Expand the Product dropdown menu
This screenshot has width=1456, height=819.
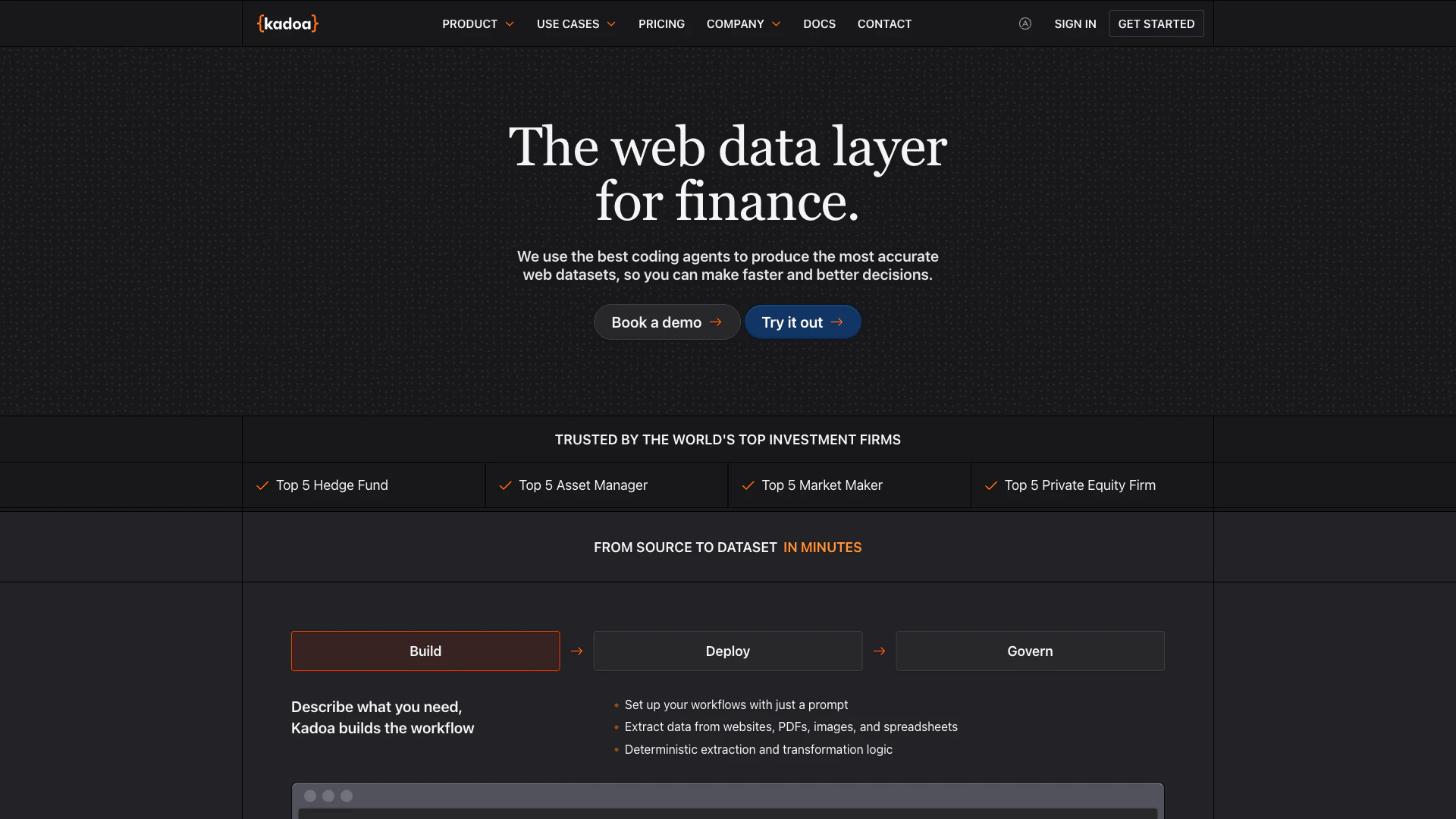point(478,24)
